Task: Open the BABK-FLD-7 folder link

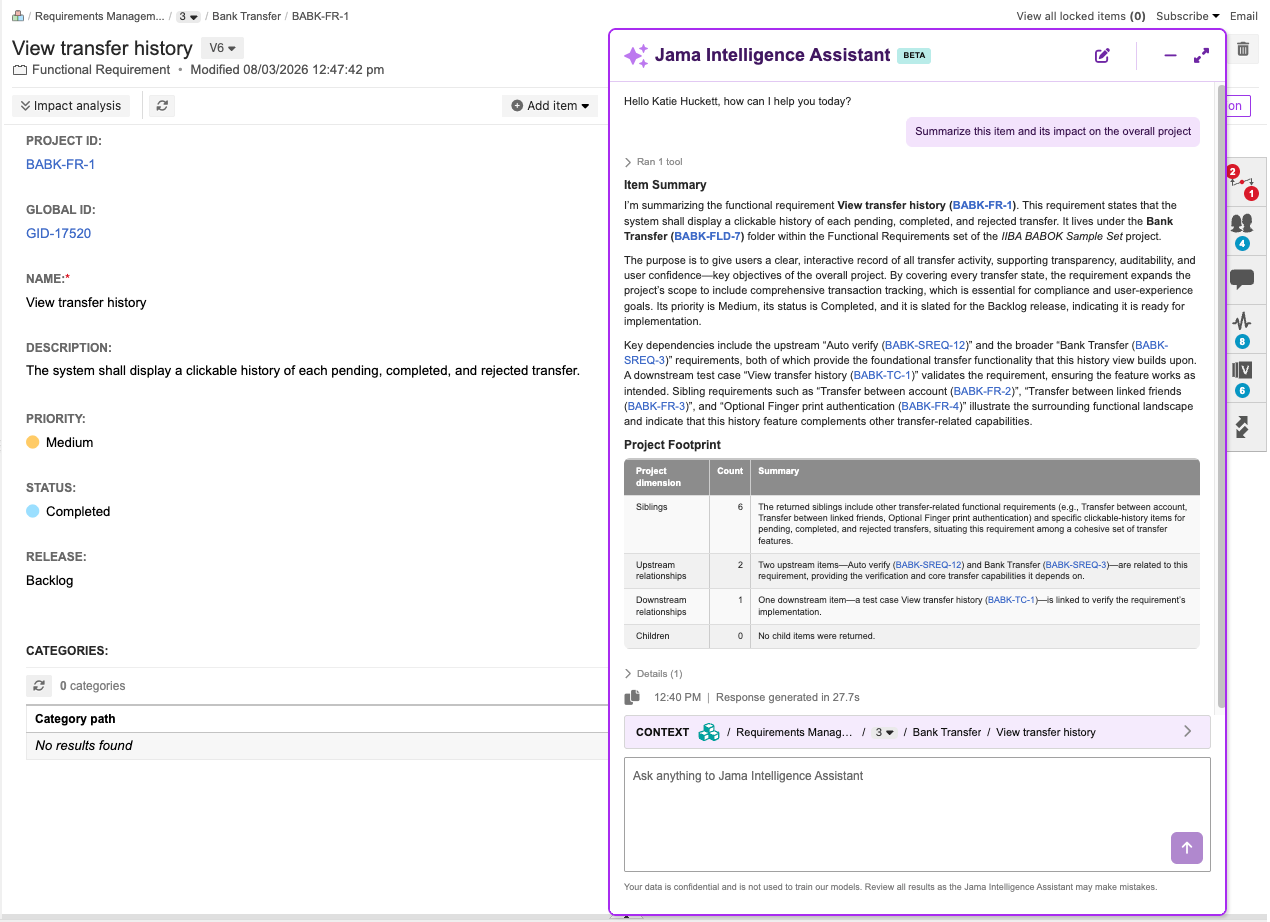Action: 707,236
